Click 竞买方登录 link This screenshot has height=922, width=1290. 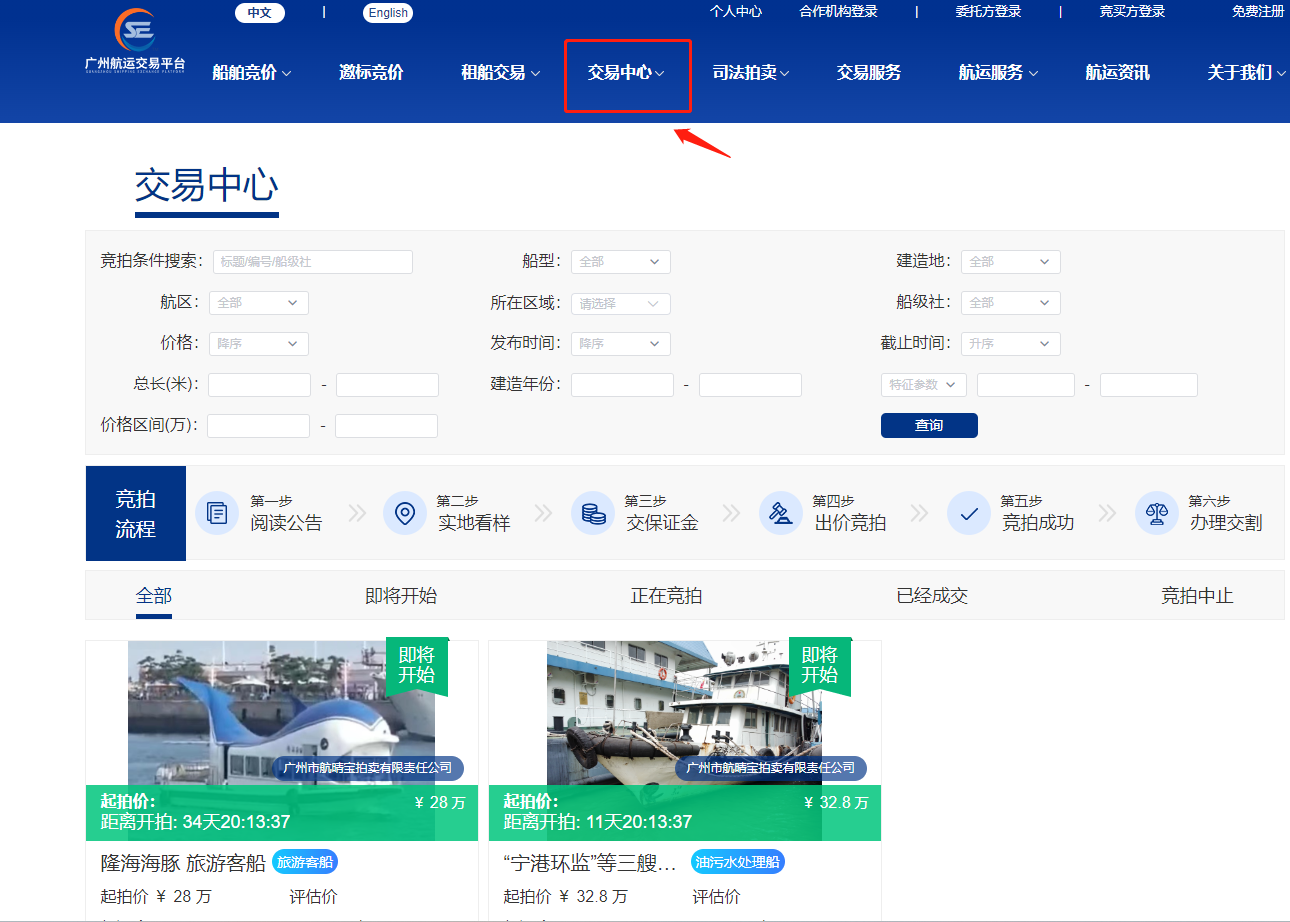pos(1132,12)
